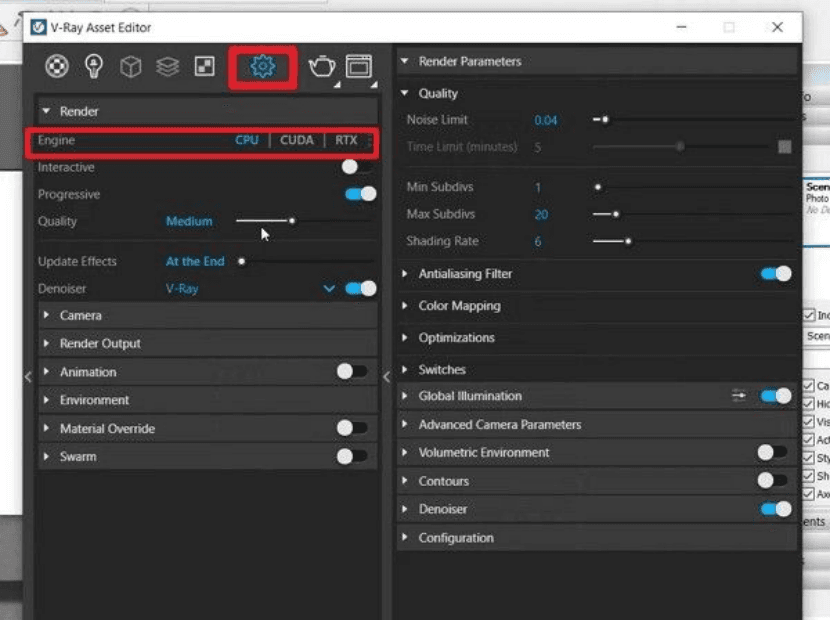Expand the Contours section
Image resolution: width=830 pixels, height=620 pixels.
405,481
